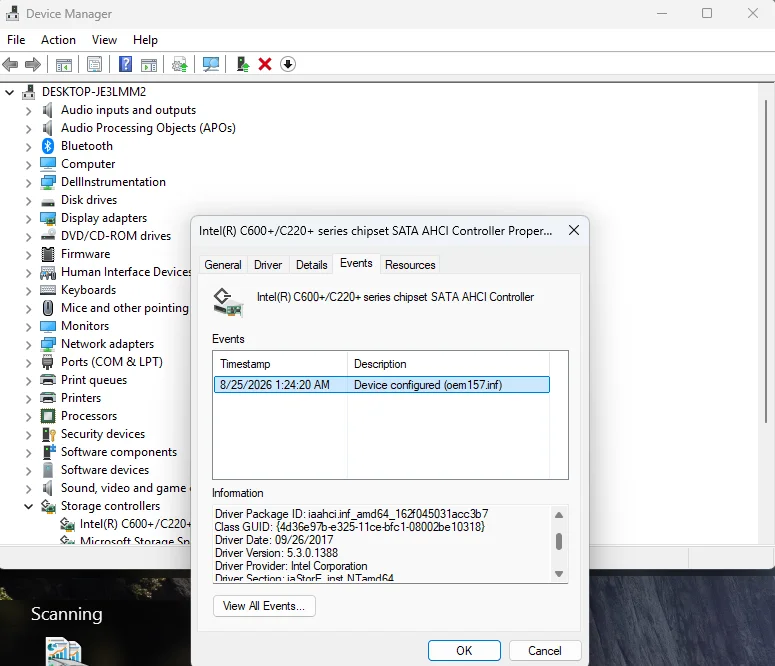
Task: Click Information box scroll down arrow
Action: coord(559,574)
